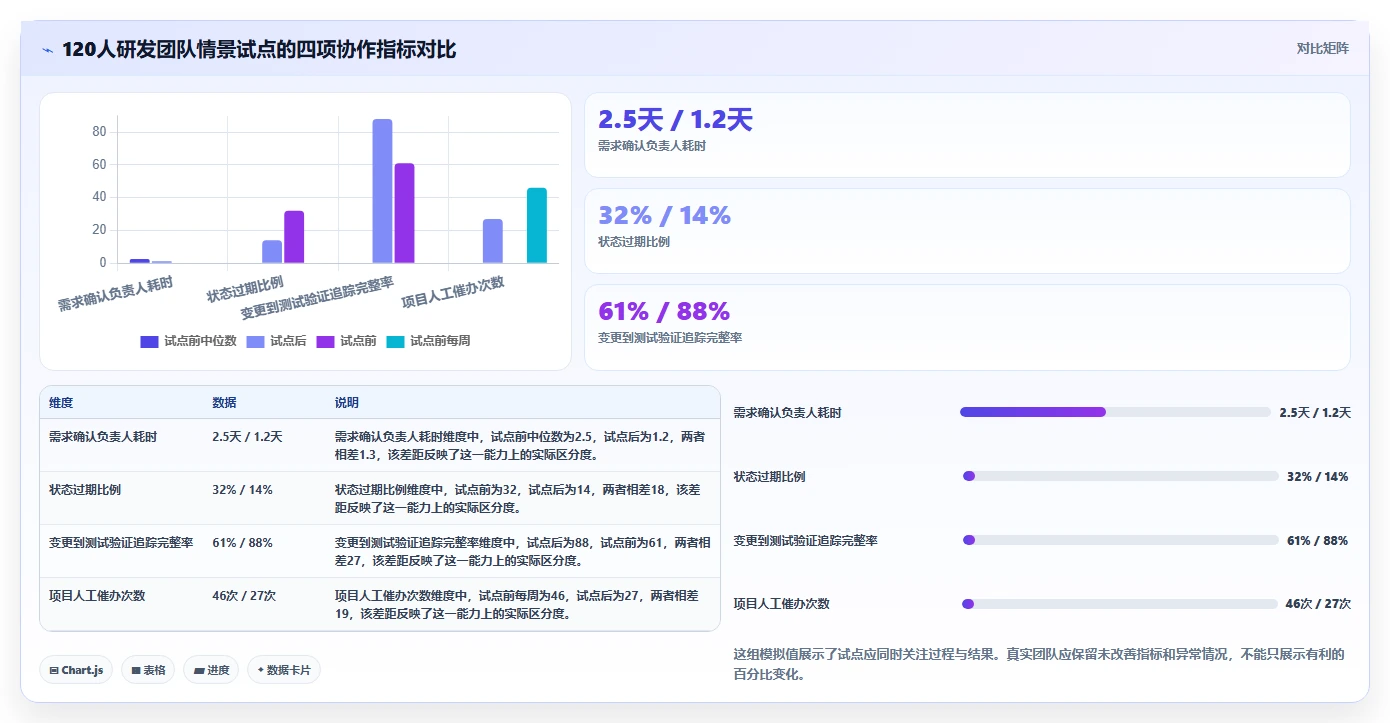Click the 变更到测试验证追踪完整率 progress bar
Viewport: 1390px width, 723px height.
[x=1120, y=540]
